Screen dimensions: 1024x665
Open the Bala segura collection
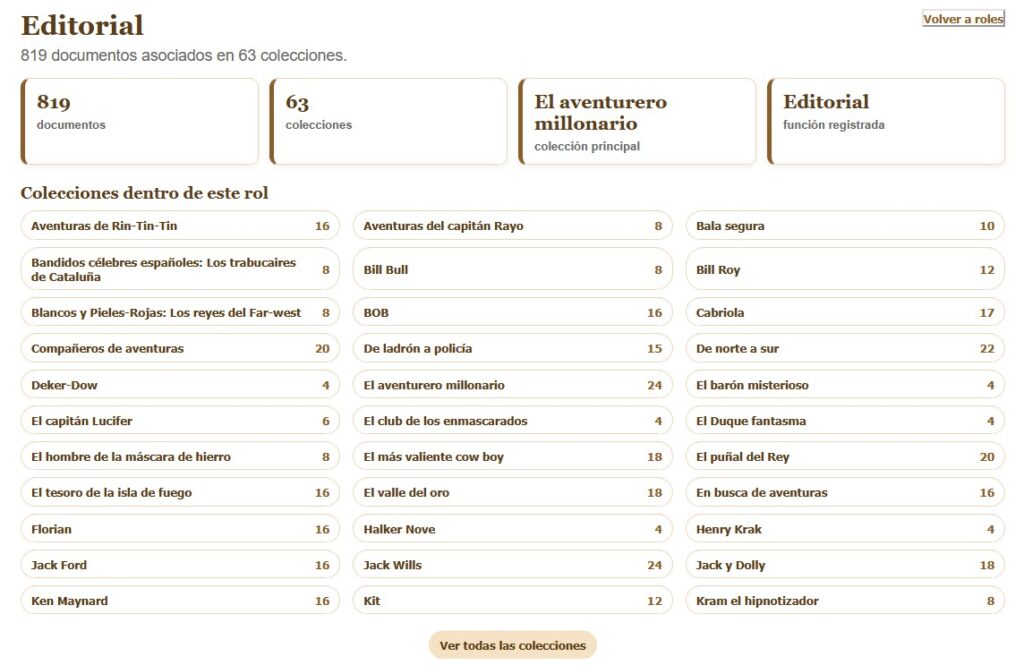[845, 225]
